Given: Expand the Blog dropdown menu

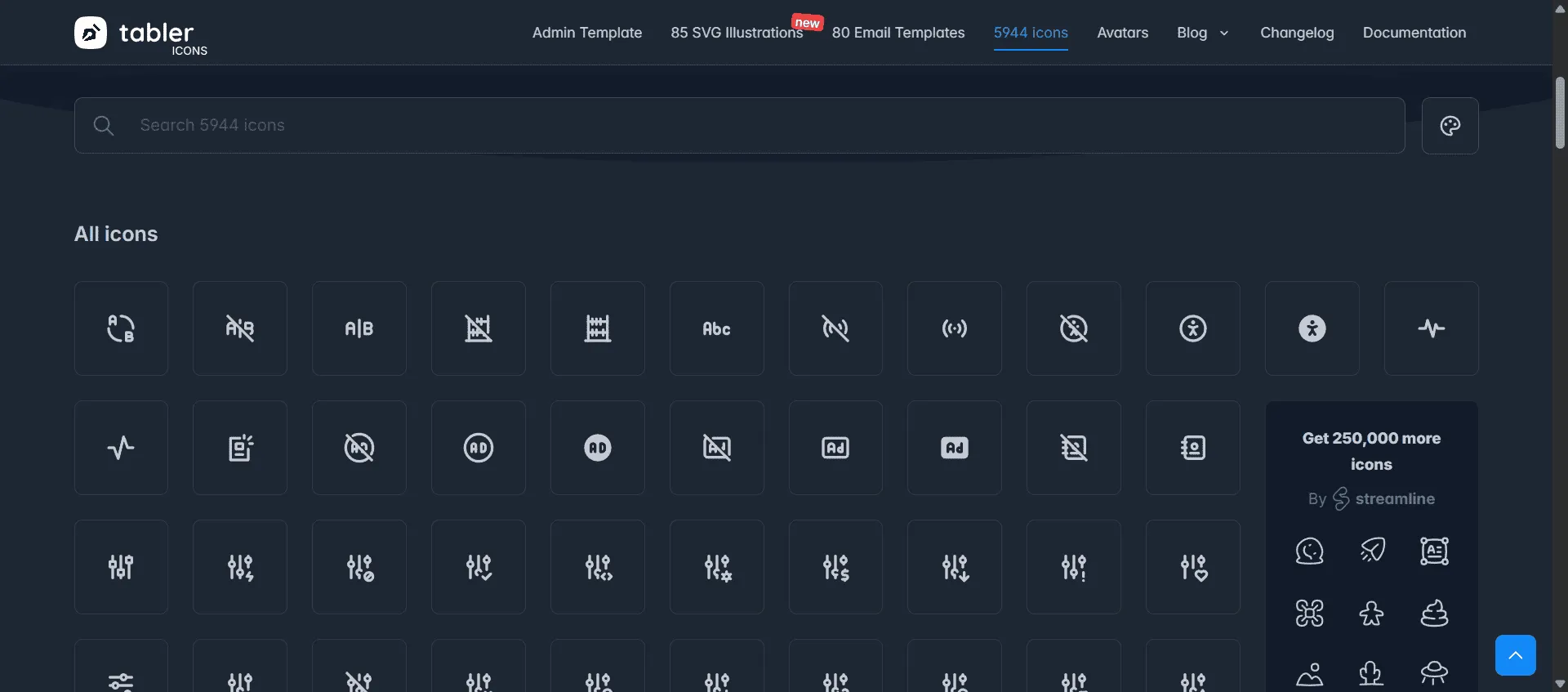Looking at the screenshot, I should pyautogui.click(x=1202, y=33).
